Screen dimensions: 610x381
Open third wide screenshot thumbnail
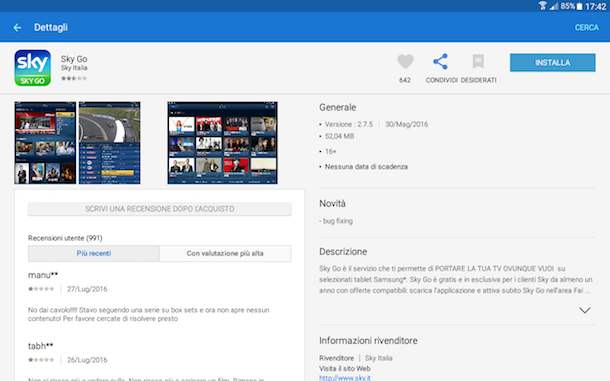coord(223,143)
